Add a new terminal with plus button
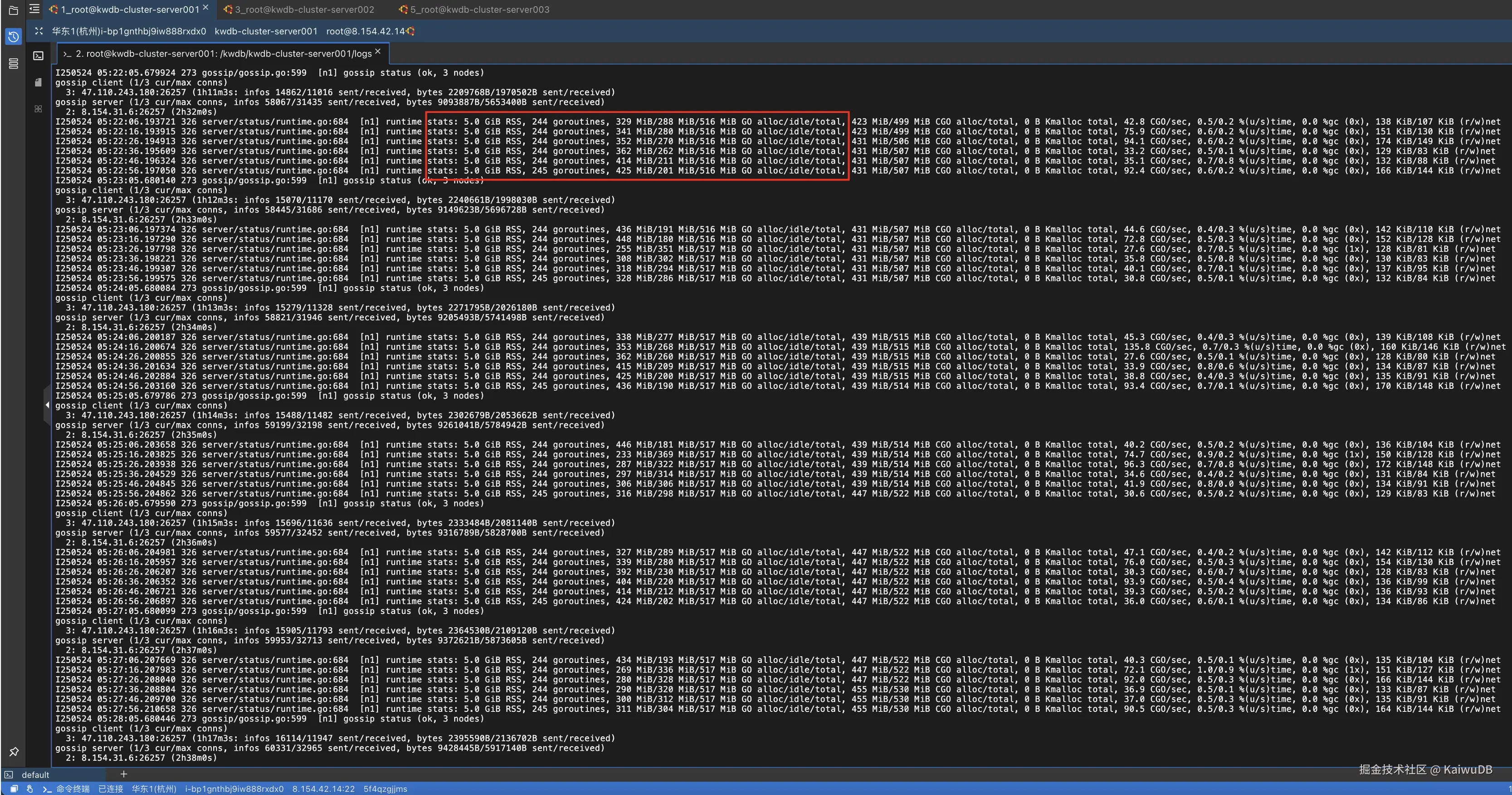The image size is (1512, 795). pos(124,774)
